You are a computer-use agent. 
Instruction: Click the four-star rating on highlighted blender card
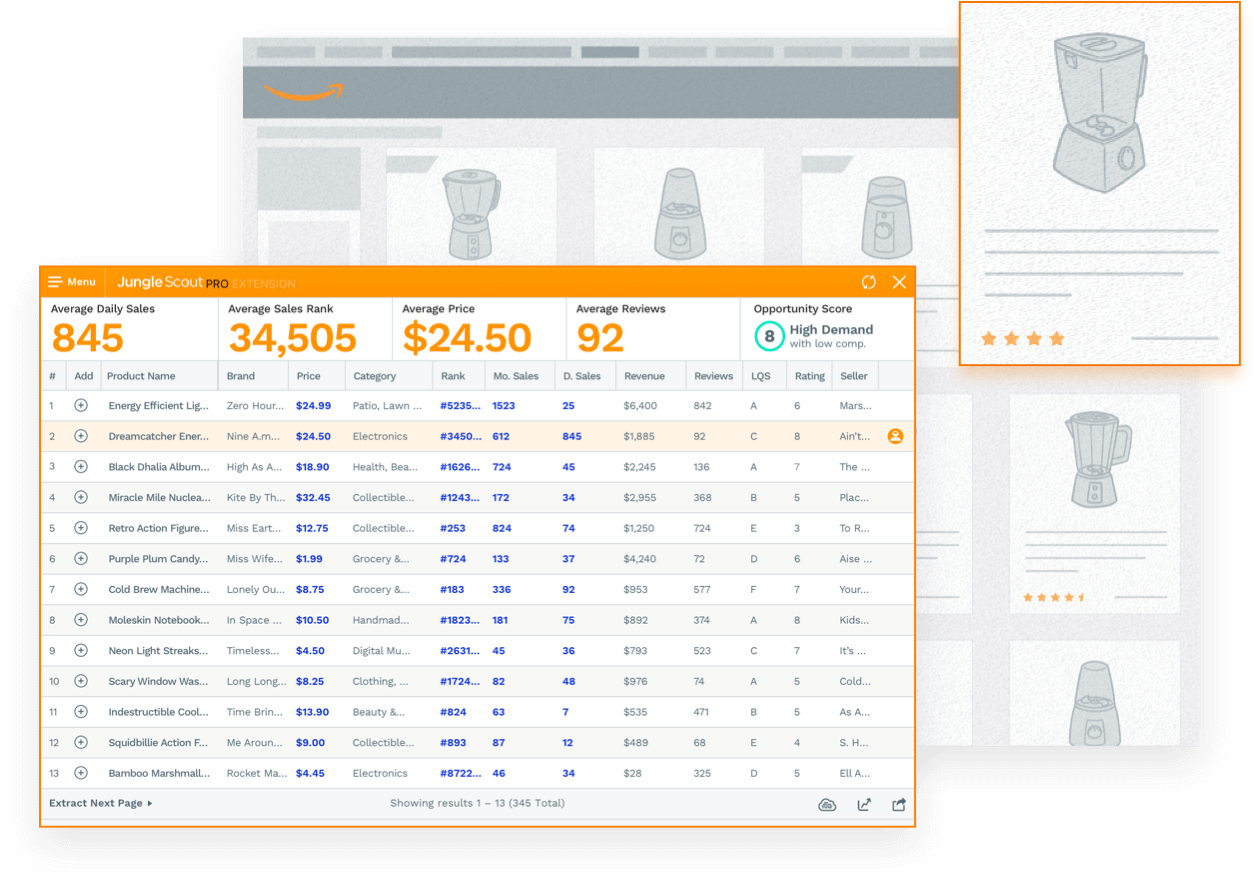point(1023,339)
